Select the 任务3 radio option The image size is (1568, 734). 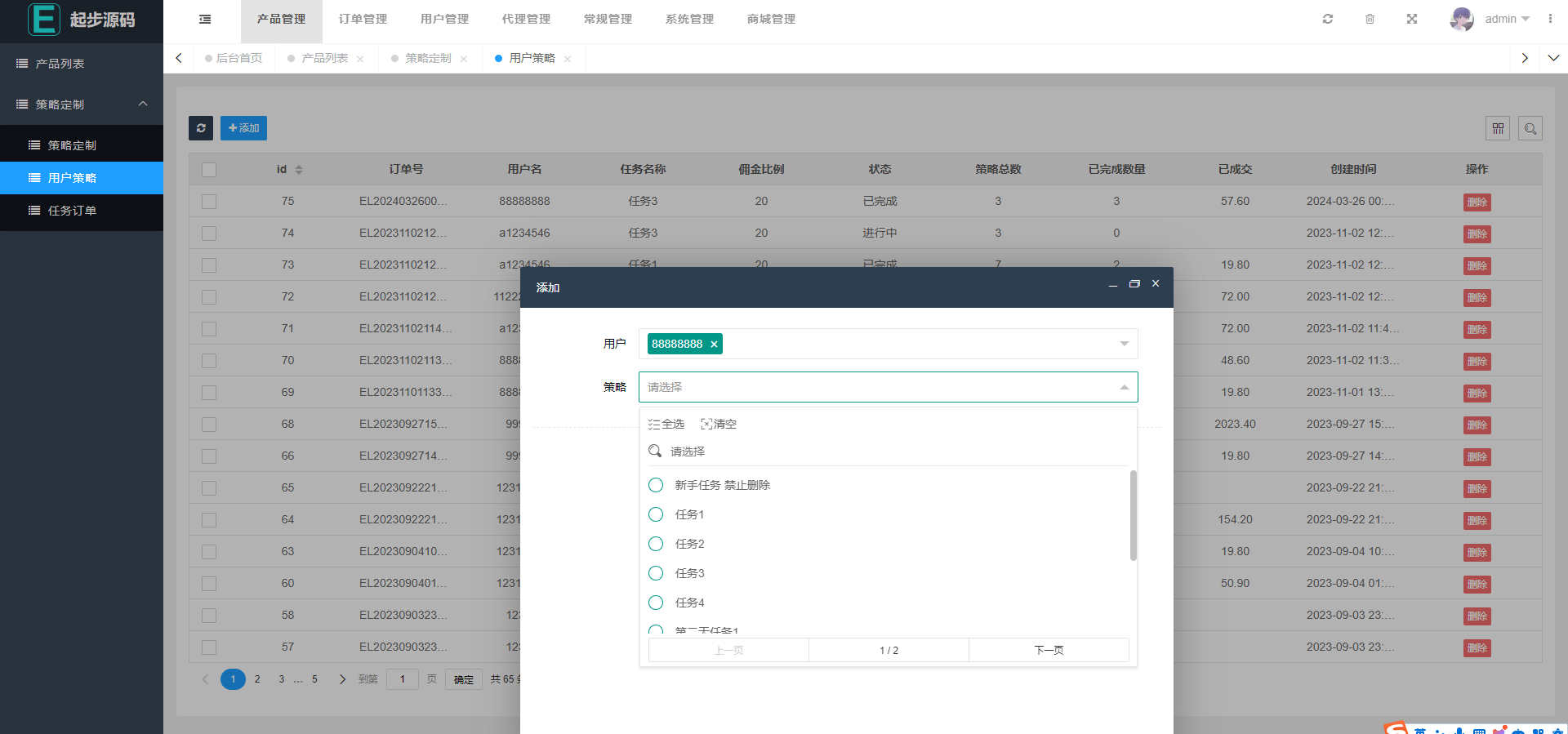click(656, 573)
